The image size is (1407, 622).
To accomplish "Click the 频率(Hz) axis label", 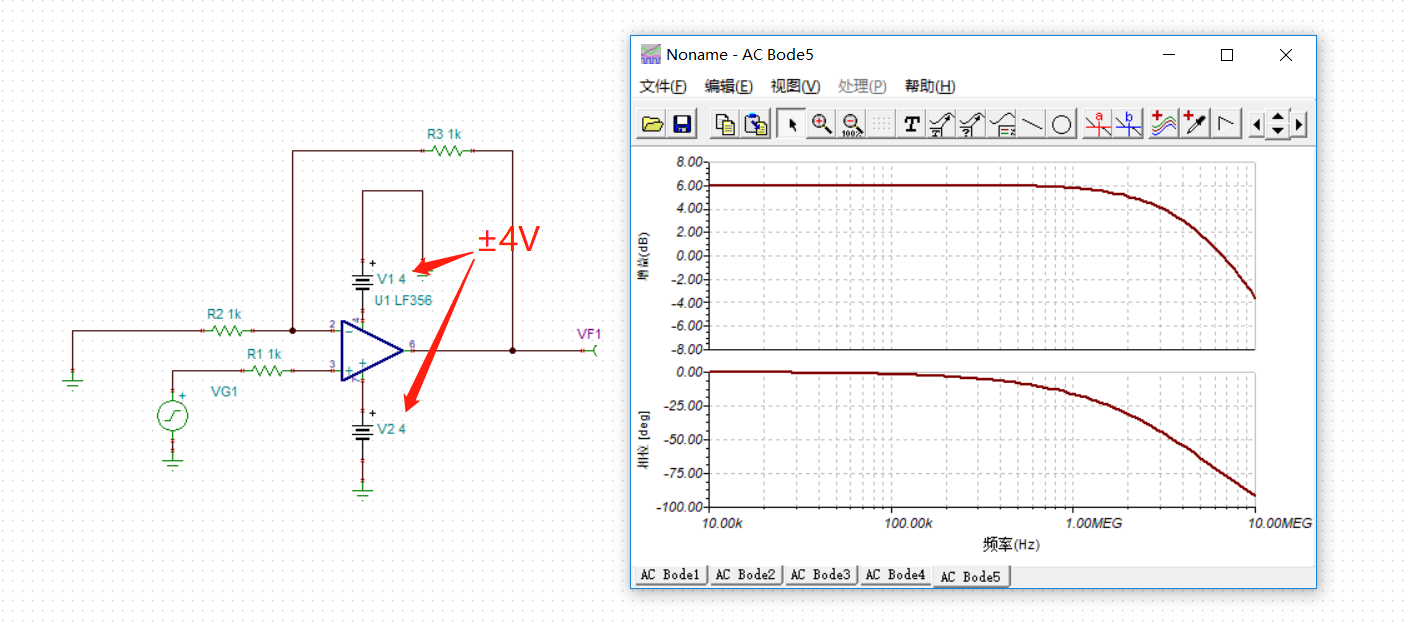I will 1011,545.
